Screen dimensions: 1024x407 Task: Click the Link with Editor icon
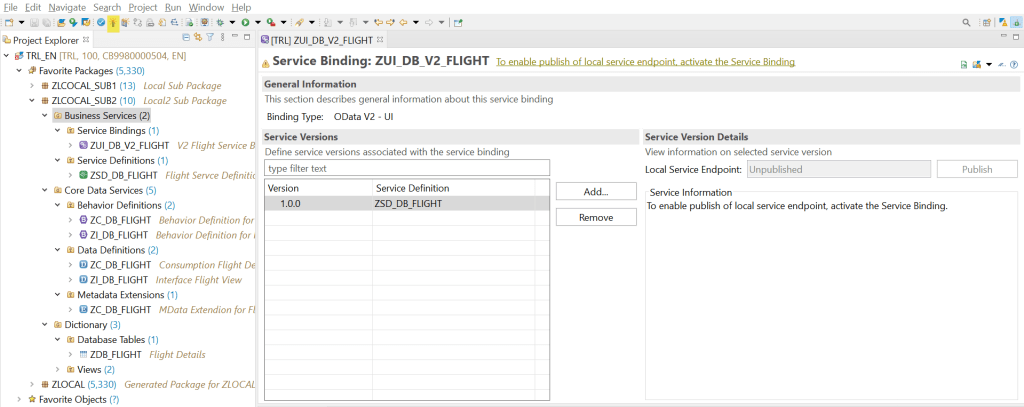pos(196,39)
